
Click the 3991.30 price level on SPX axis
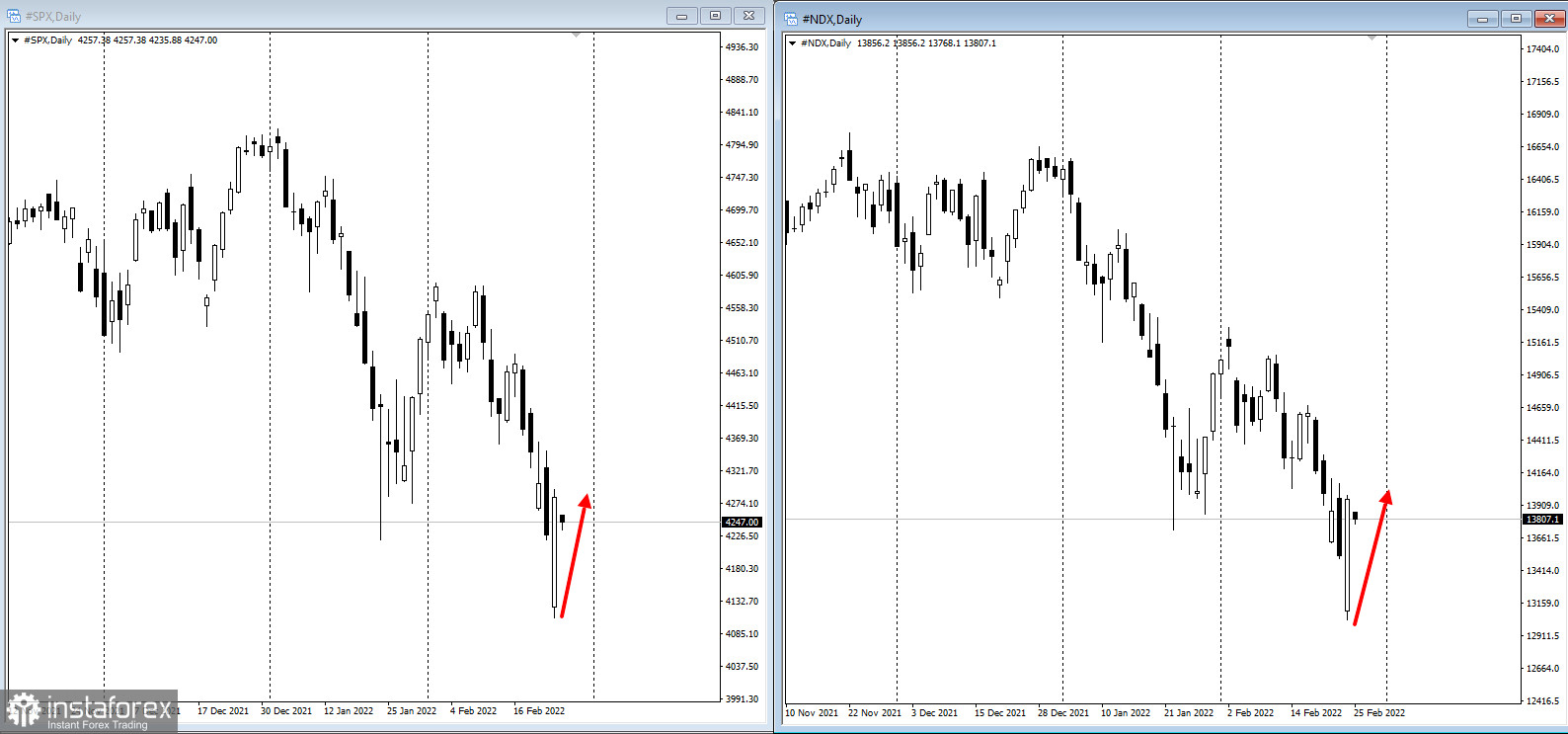point(742,699)
